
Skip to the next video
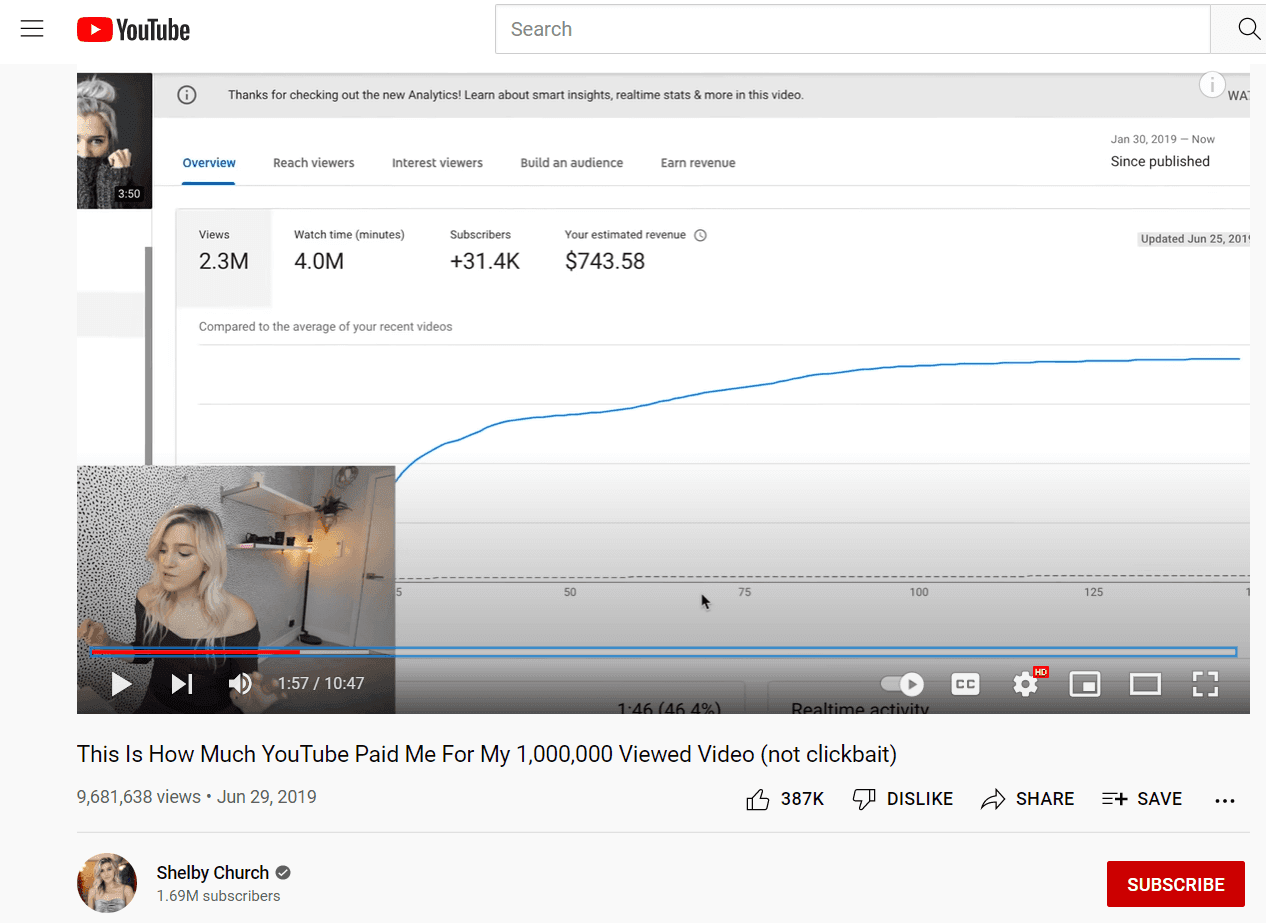click(180, 684)
